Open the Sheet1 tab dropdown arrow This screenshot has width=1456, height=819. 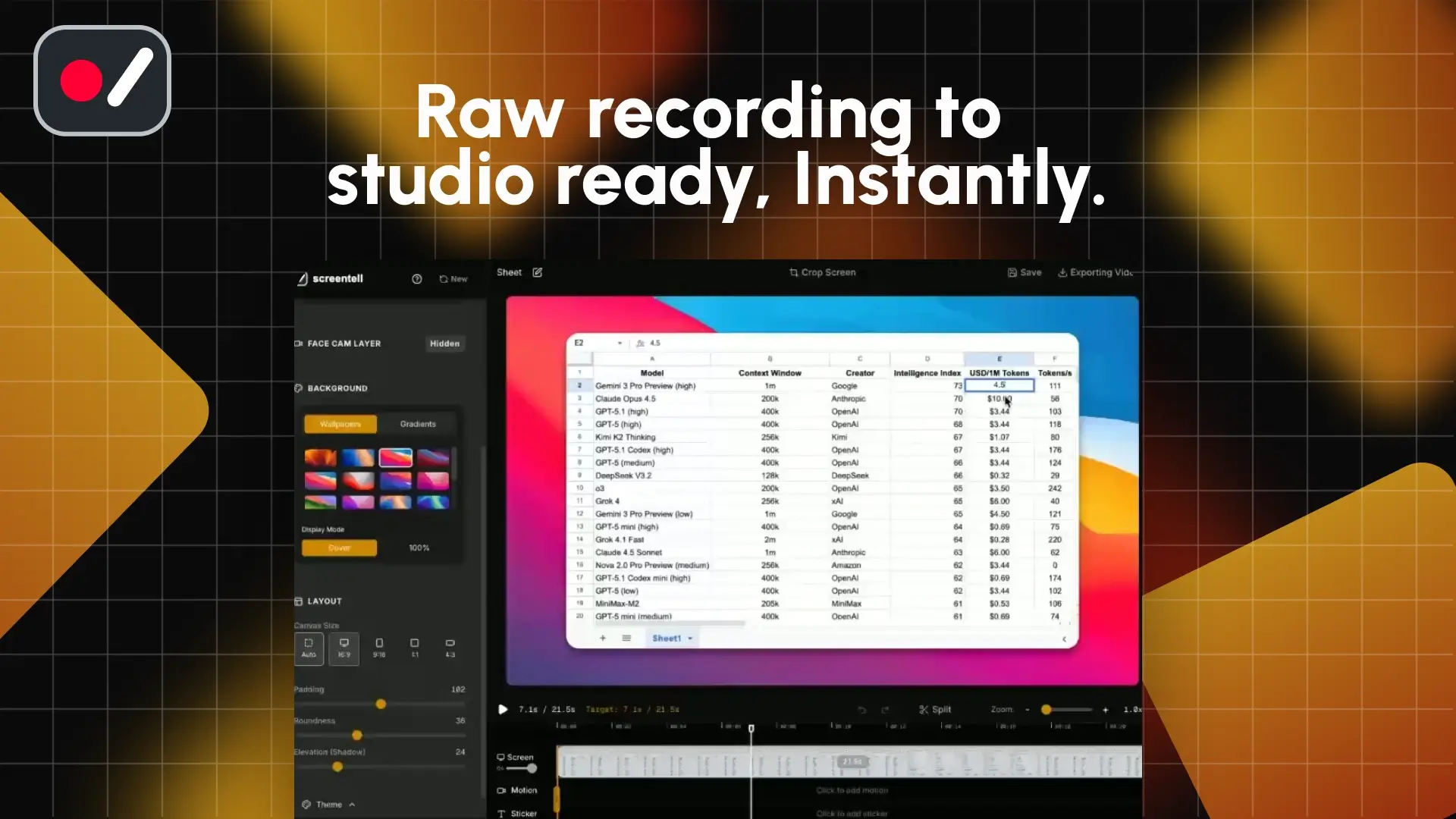coord(690,639)
